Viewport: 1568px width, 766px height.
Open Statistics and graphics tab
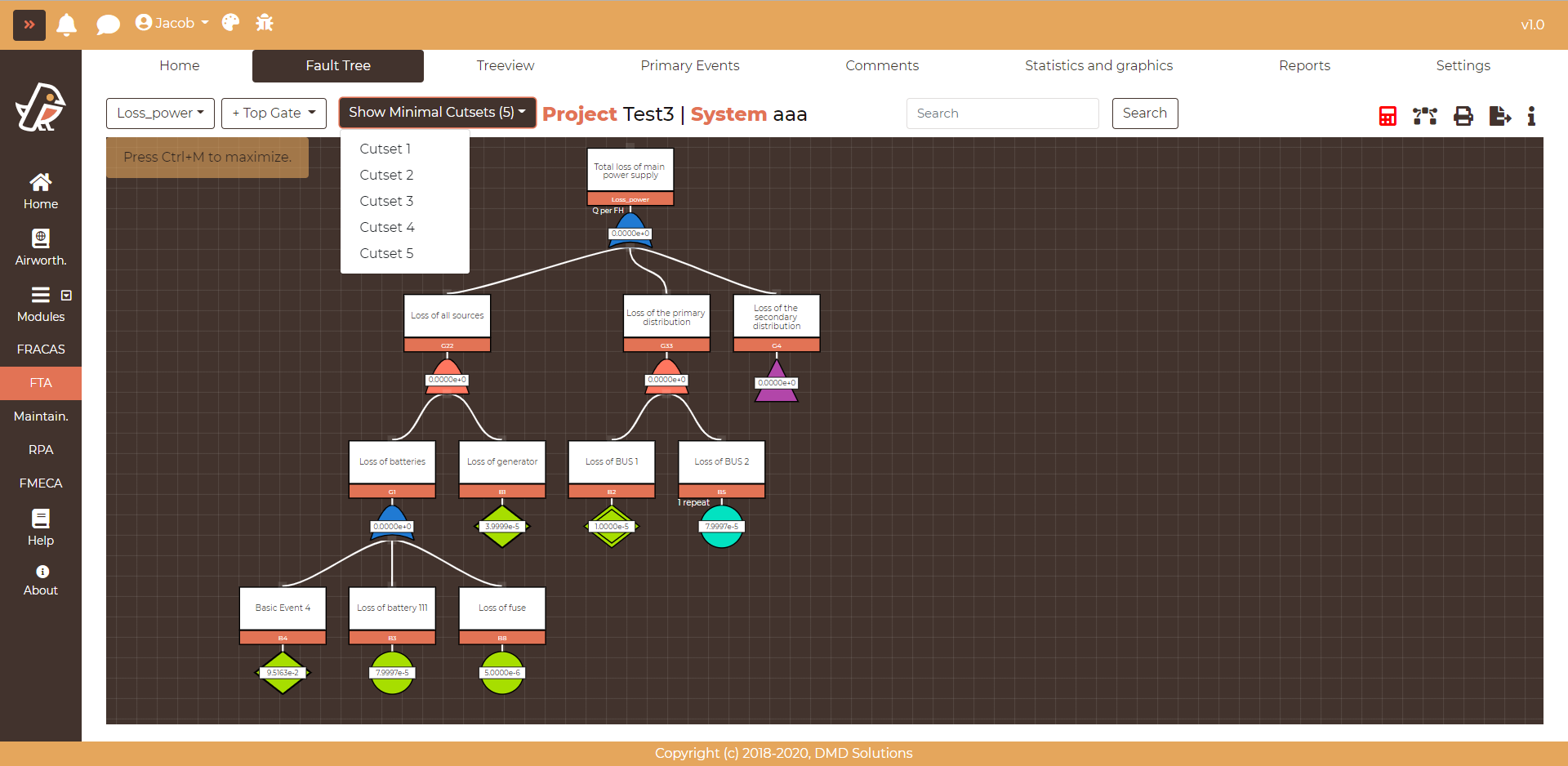point(1098,65)
